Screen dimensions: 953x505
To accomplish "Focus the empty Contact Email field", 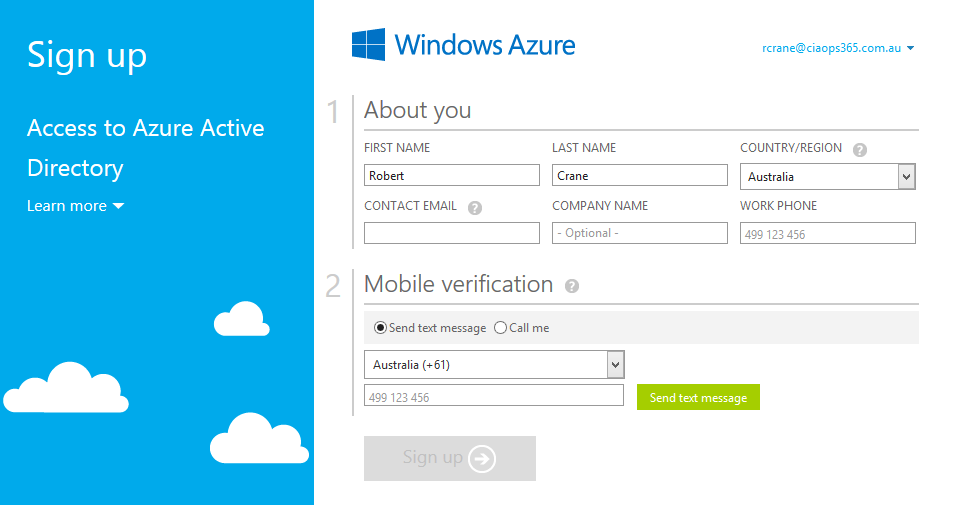I will (451, 233).
